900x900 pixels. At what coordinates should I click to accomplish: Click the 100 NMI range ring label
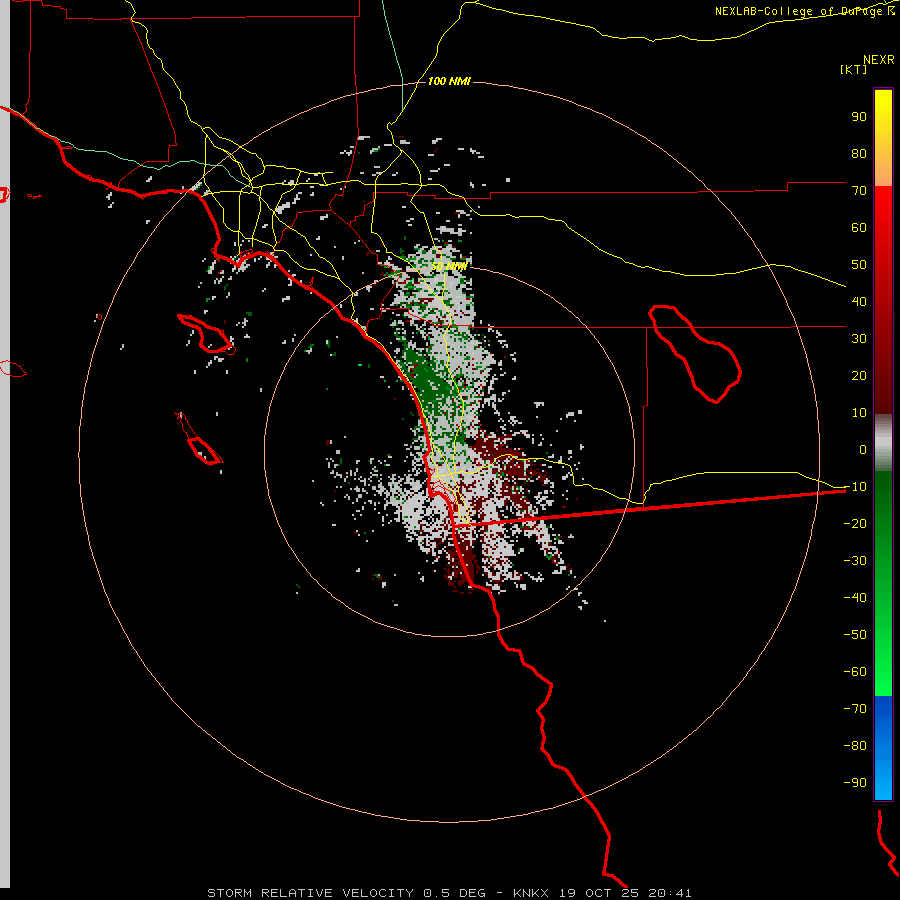[x=449, y=82]
